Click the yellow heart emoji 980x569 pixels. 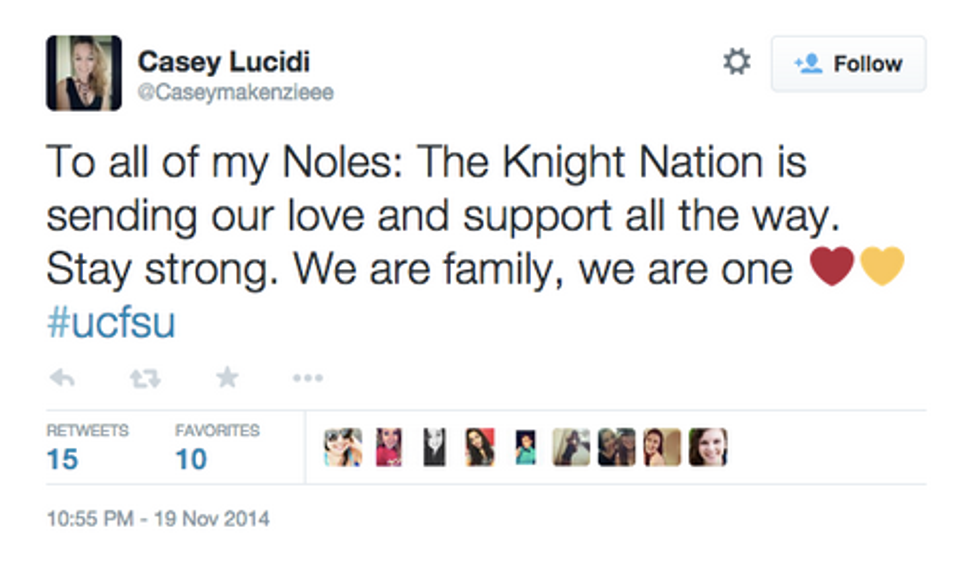881,267
